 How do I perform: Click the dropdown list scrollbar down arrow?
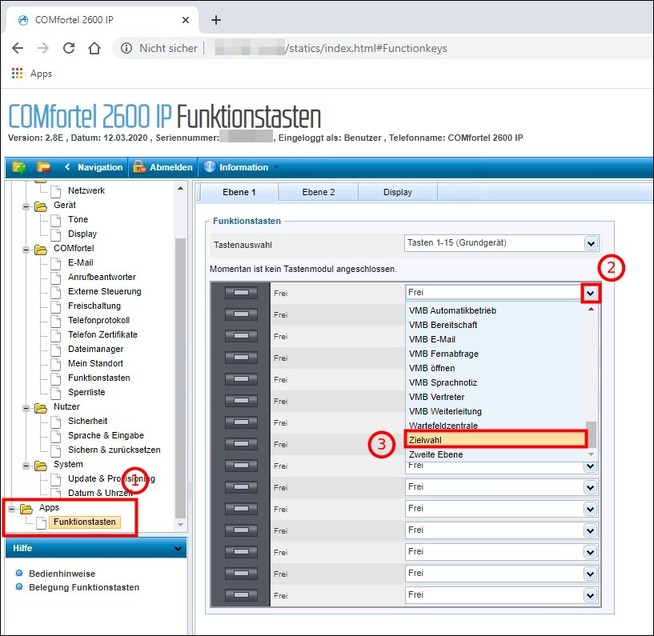591,454
